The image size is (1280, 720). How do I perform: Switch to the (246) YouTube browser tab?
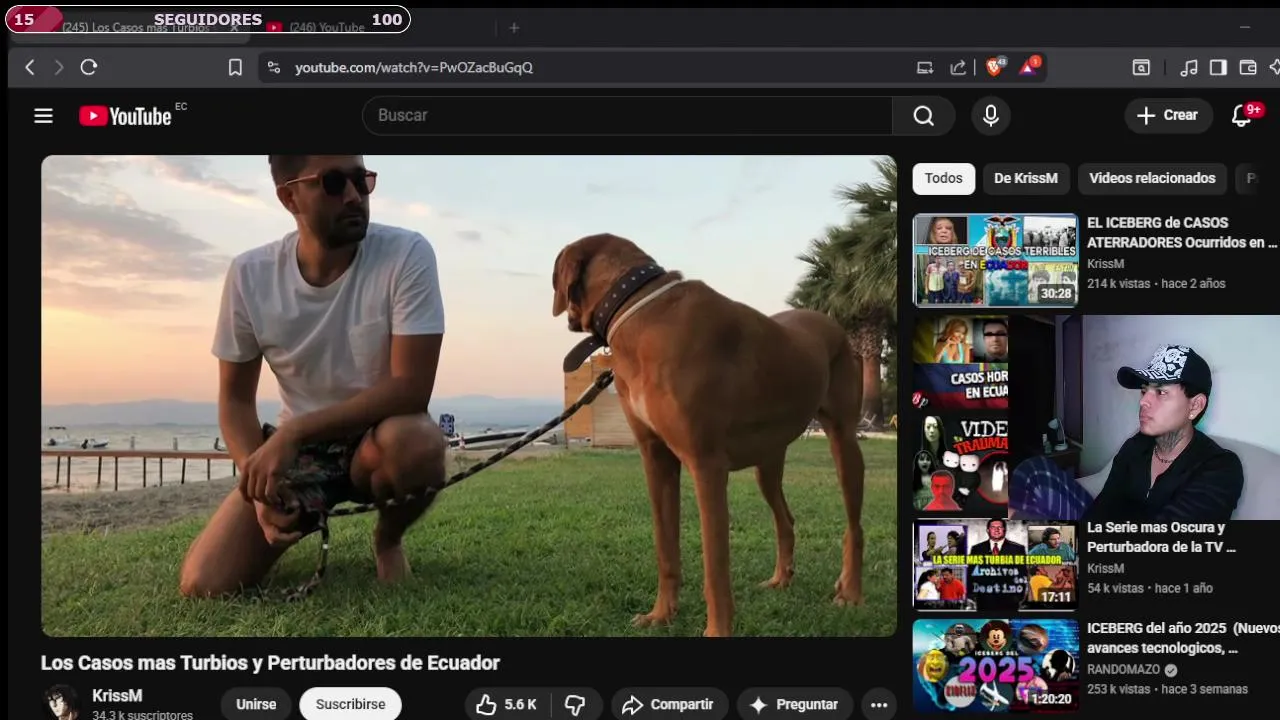tap(327, 28)
